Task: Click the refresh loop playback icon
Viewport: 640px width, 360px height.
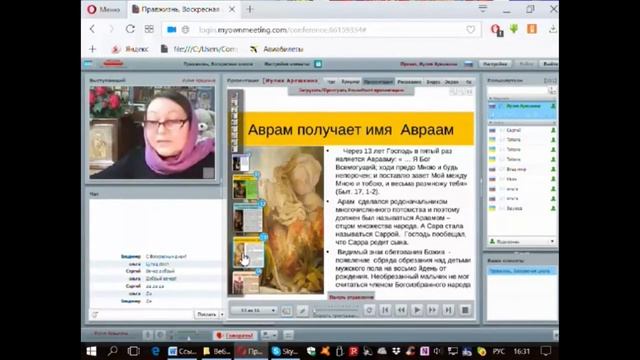Action: click(x=369, y=310)
